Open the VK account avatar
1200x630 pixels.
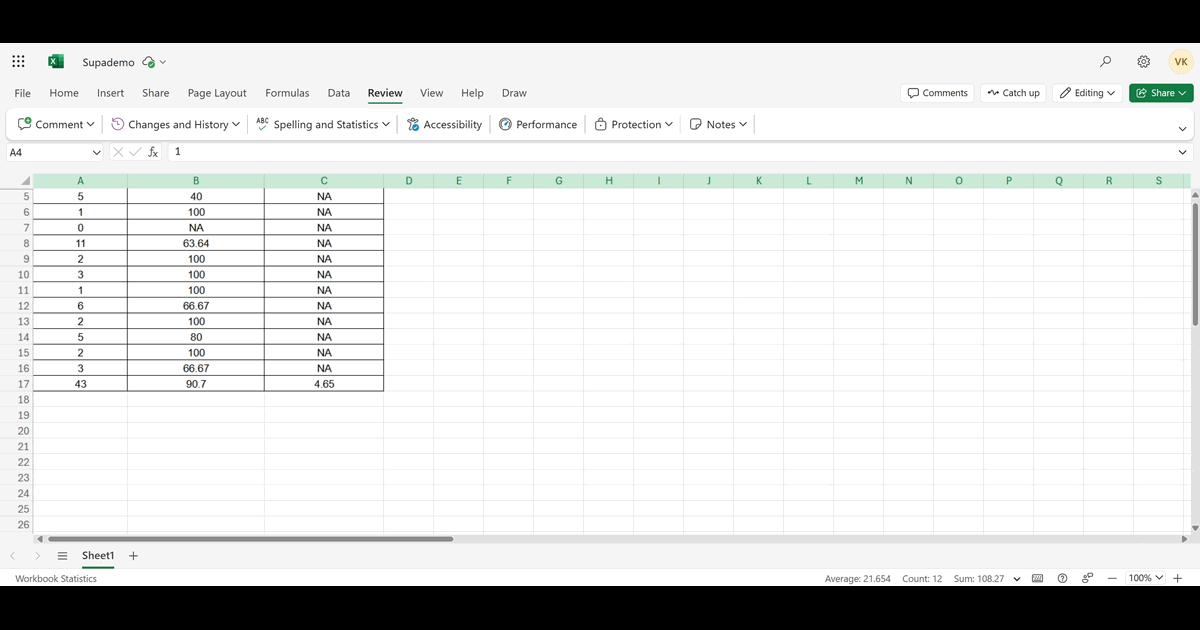click(x=1181, y=62)
